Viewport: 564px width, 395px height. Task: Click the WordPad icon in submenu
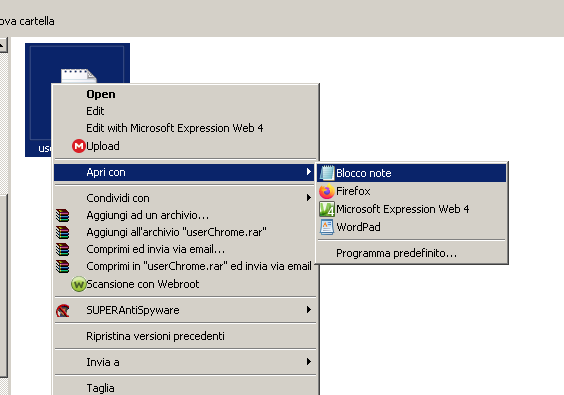pos(327,227)
